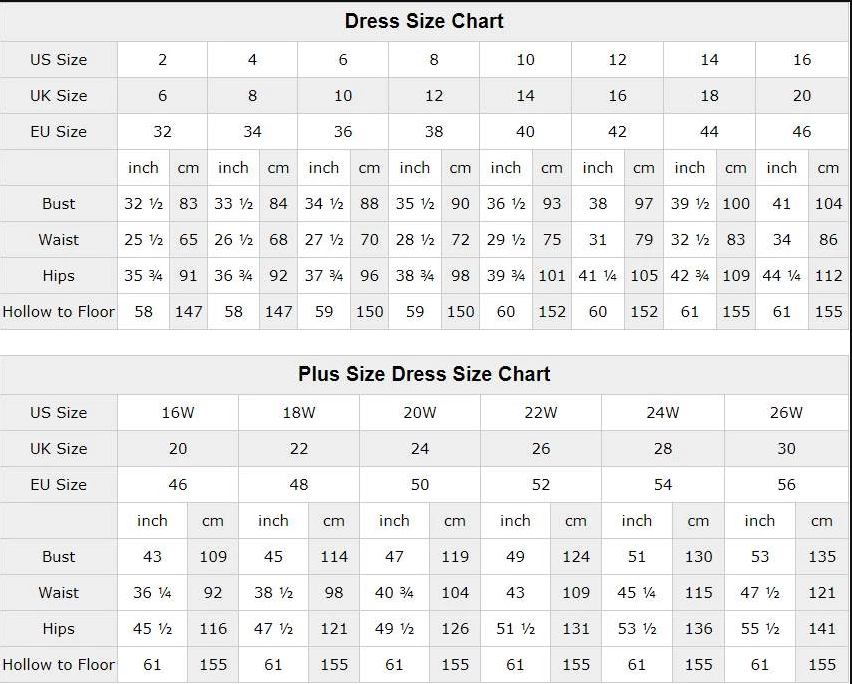Click the UK Size 18 cell
This screenshot has height=684, width=852.
[709, 95]
